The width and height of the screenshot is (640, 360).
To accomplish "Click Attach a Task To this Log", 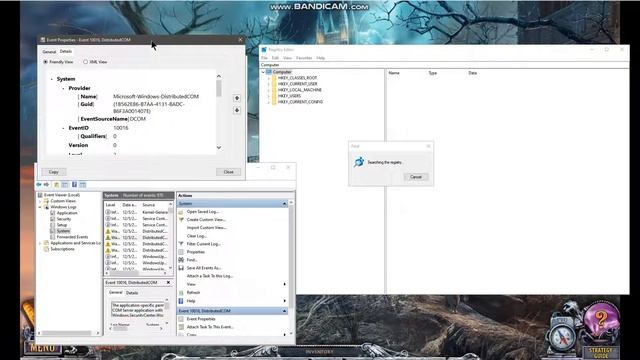I will (x=210, y=276).
